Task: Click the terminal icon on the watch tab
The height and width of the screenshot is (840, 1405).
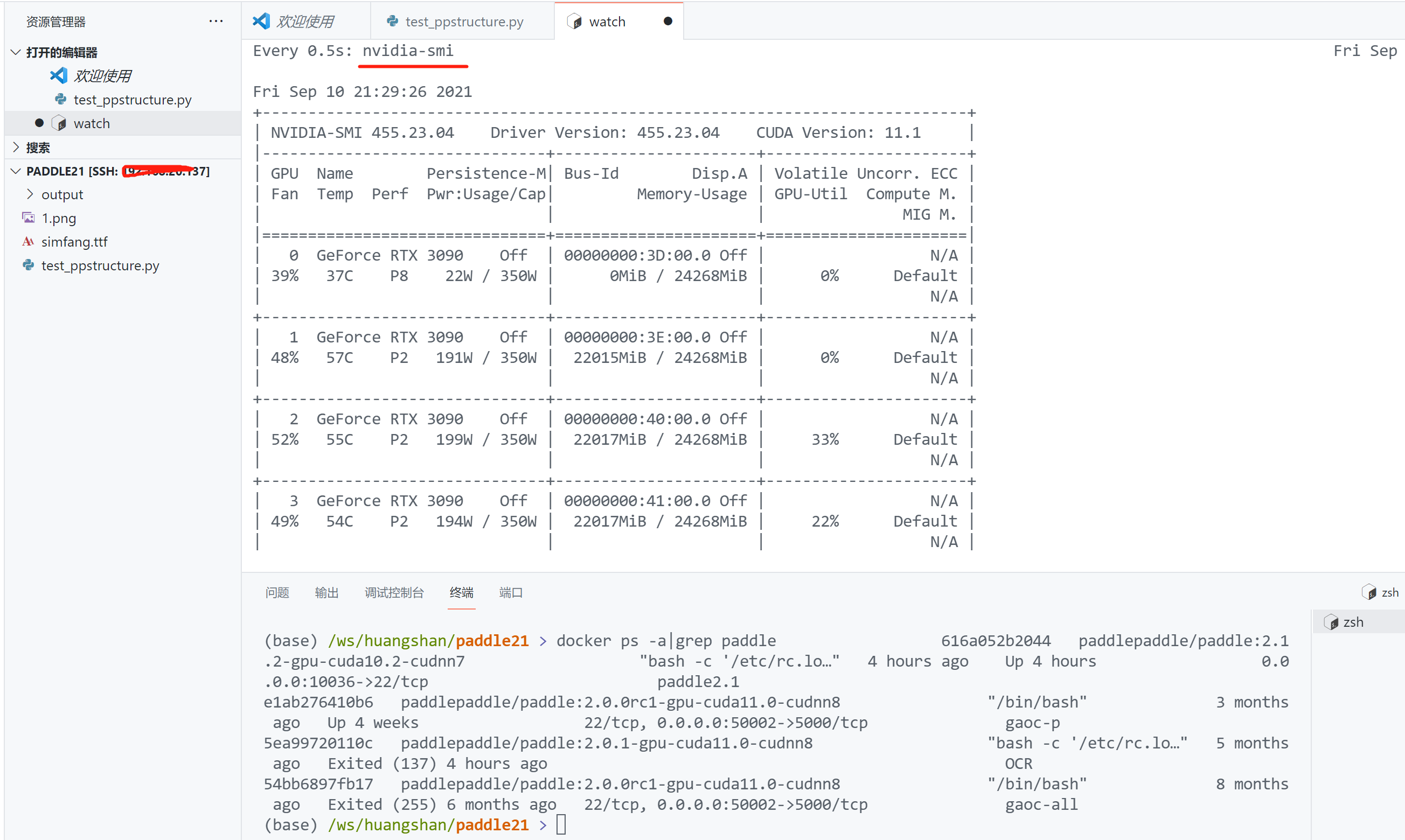Action: (574, 22)
